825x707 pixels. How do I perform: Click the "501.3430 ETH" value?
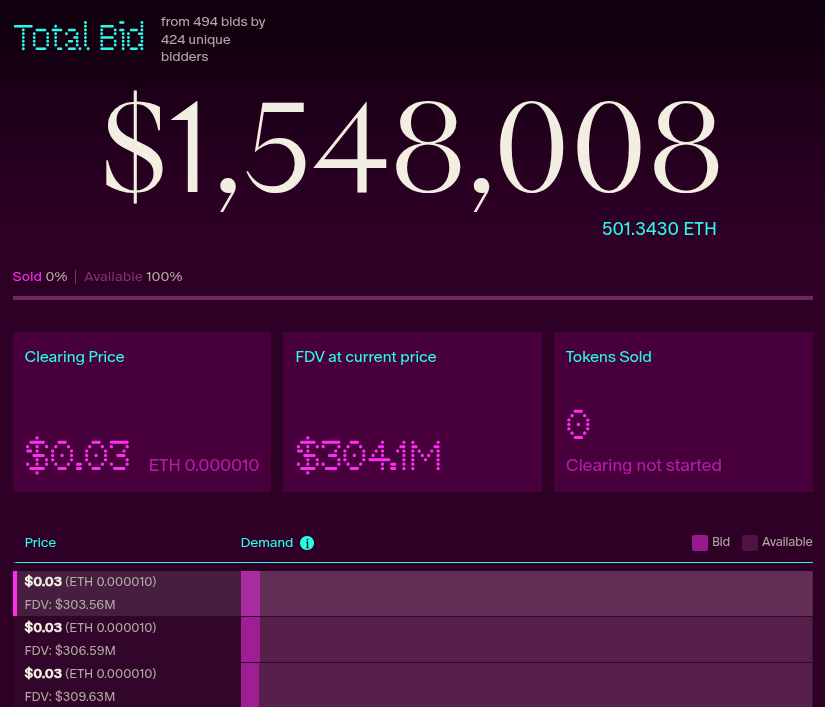[x=659, y=229]
